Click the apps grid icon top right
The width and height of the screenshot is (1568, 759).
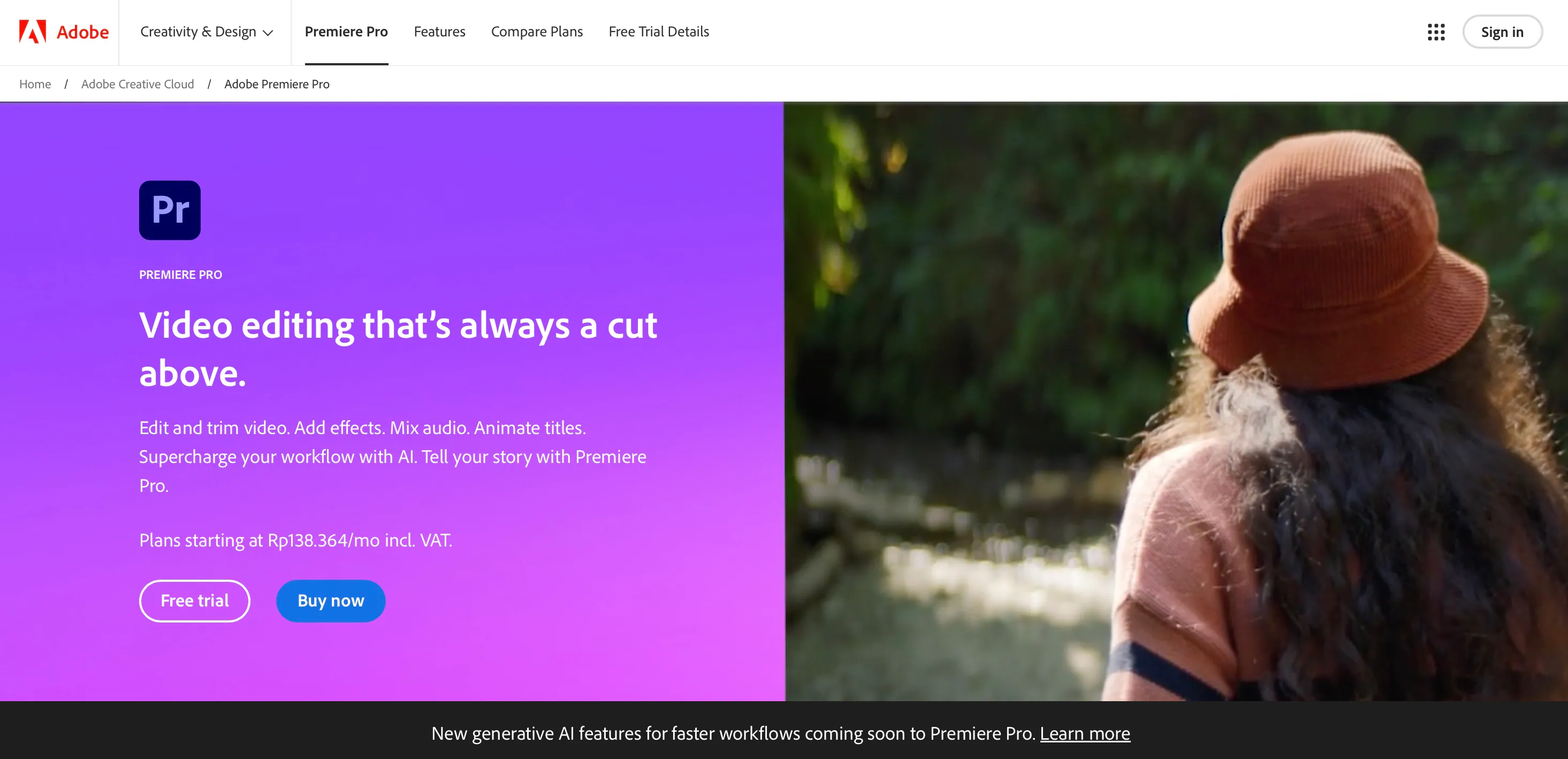(x=1436, y=30)
